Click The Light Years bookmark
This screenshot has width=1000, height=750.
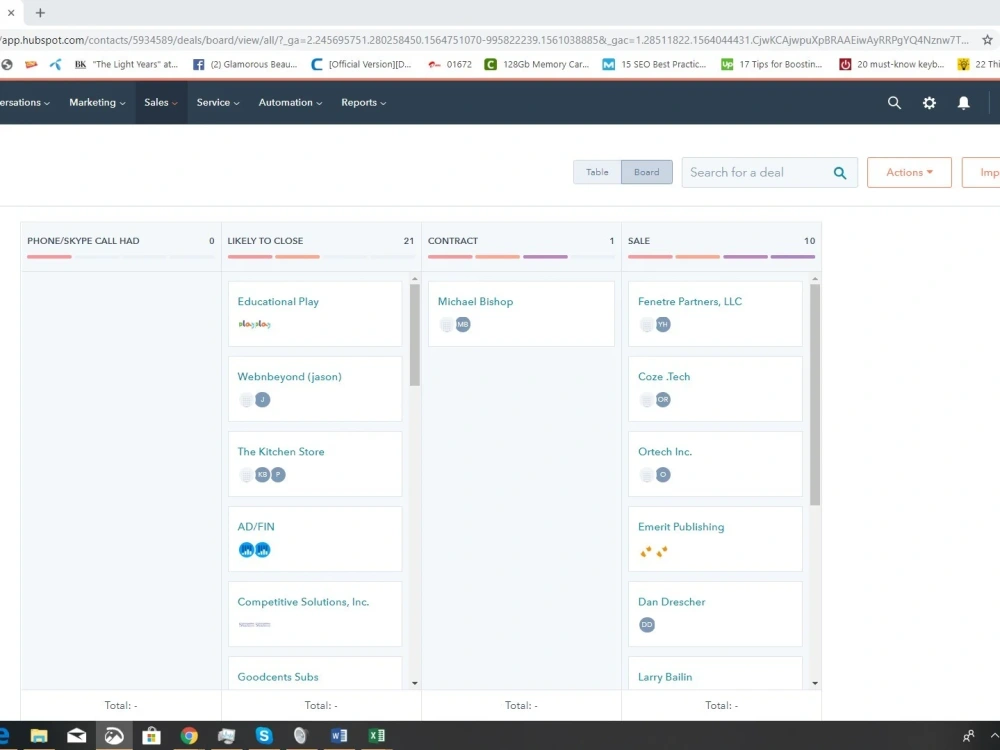tap(126, 64)
